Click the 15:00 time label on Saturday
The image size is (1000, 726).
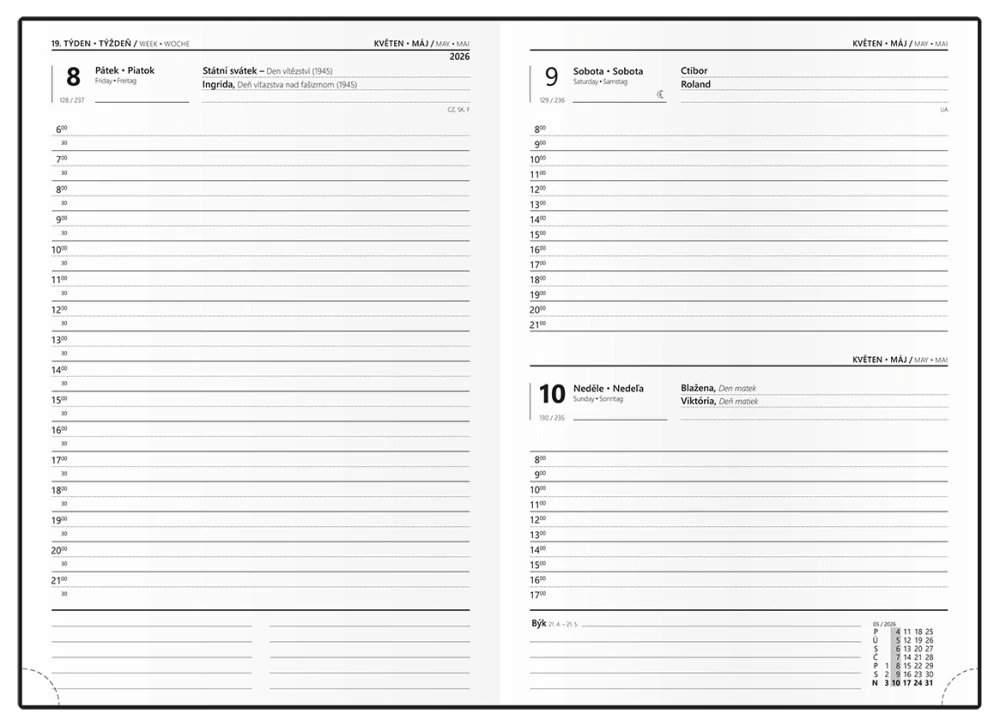(x=538, y=235)
